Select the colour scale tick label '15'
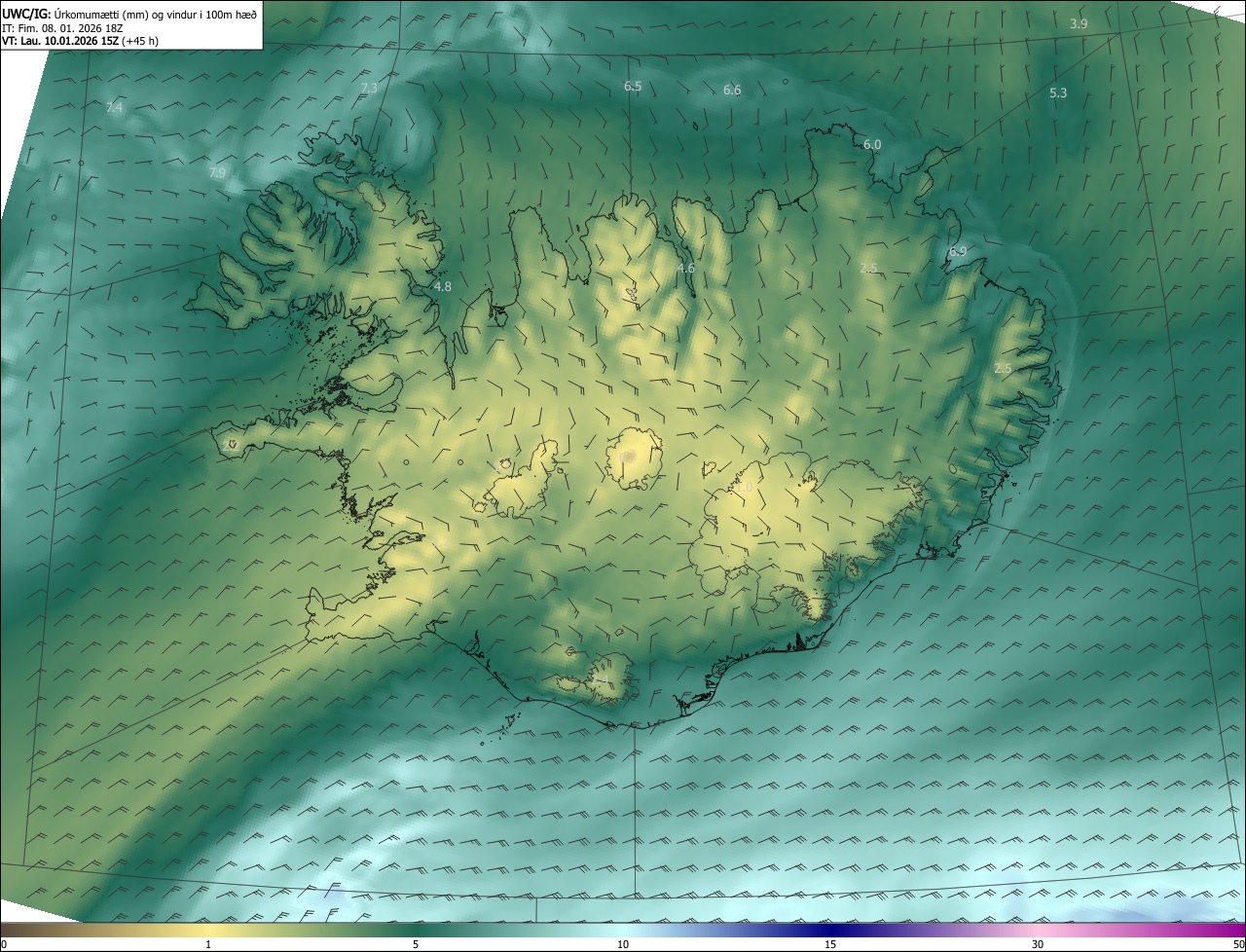1246x952 pixels. [x=830, y=944]
